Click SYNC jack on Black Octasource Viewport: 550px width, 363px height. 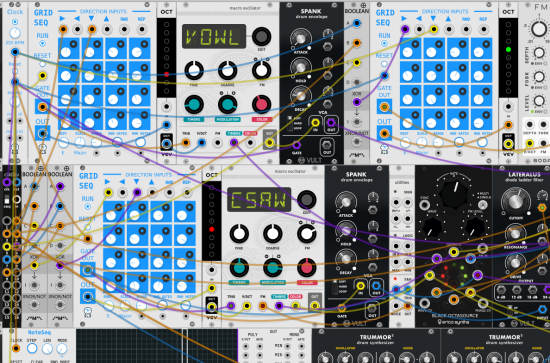pyautogui.click(x=424, y=205)
